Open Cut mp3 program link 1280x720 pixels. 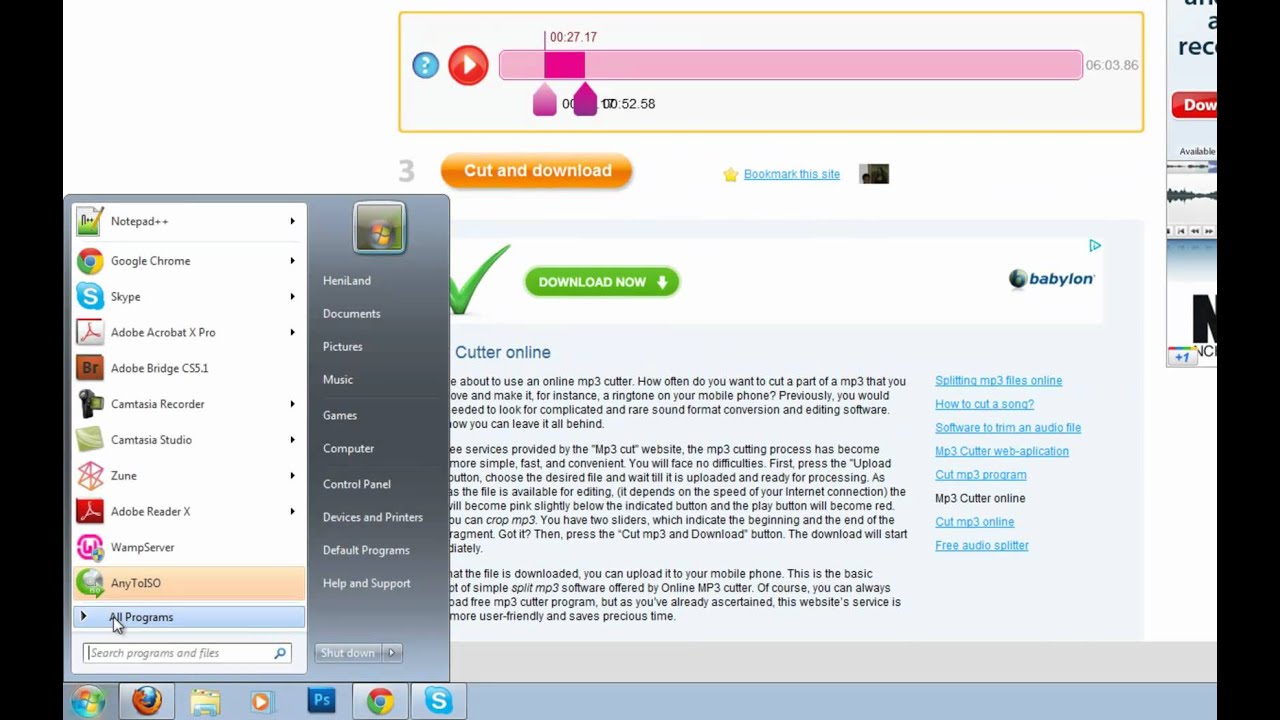[x=981, y=475]
